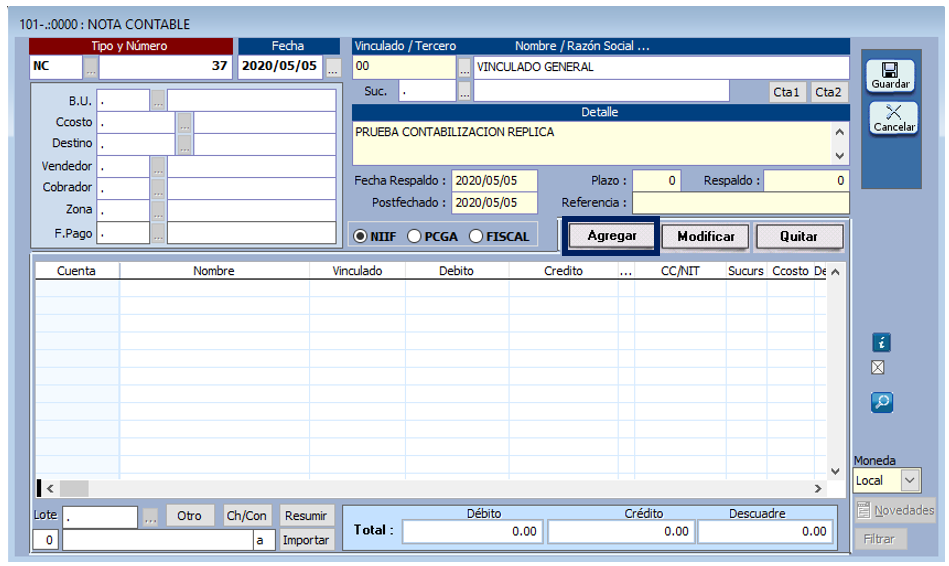Click the Credito column header
Image resolution: width=949 pixels, height=566 pixels.
[x=563, y=271]
